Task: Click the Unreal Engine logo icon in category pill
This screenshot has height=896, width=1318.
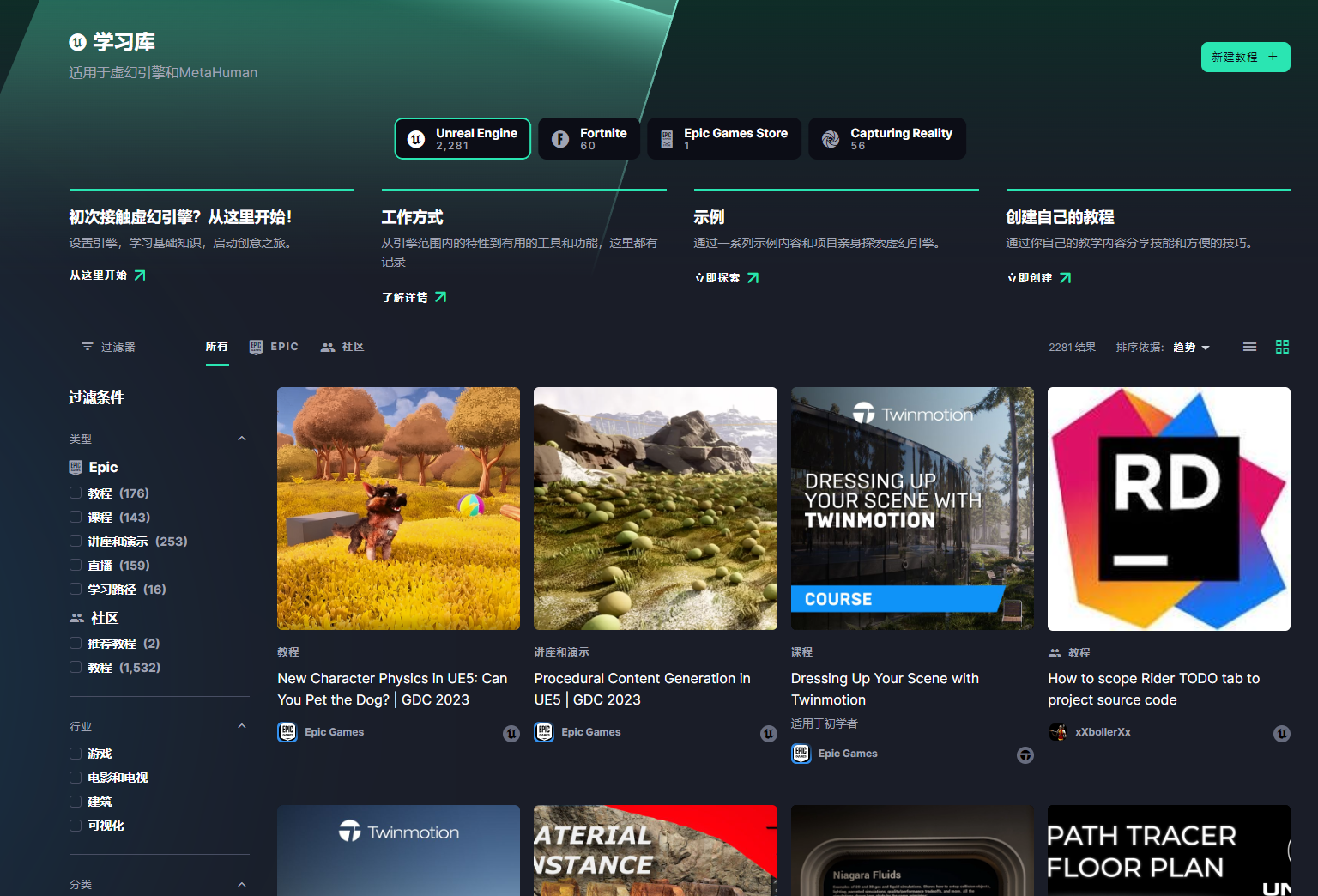Action: coord(416,139)
